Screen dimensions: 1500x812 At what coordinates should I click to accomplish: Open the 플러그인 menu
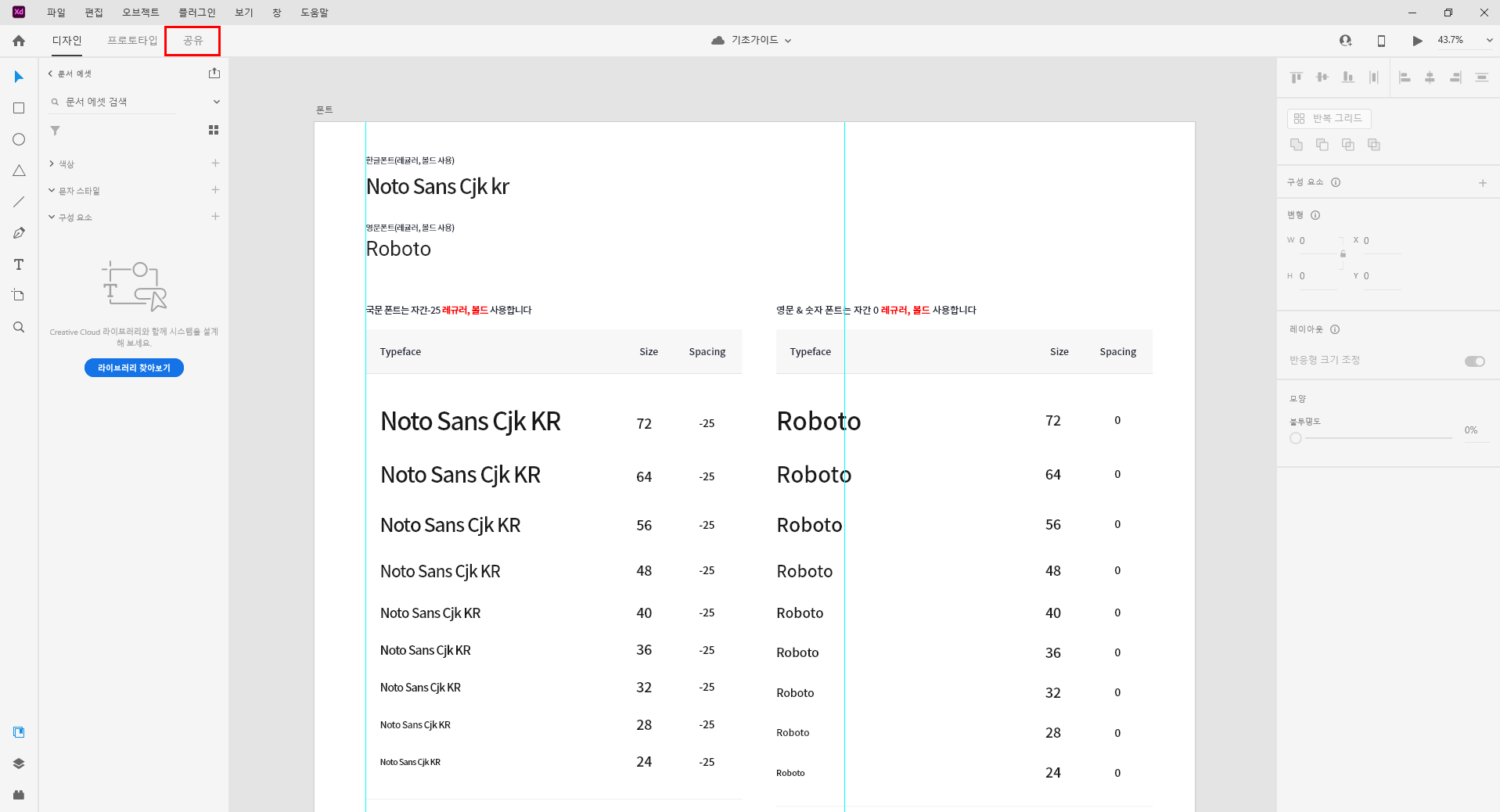(197, 13)
